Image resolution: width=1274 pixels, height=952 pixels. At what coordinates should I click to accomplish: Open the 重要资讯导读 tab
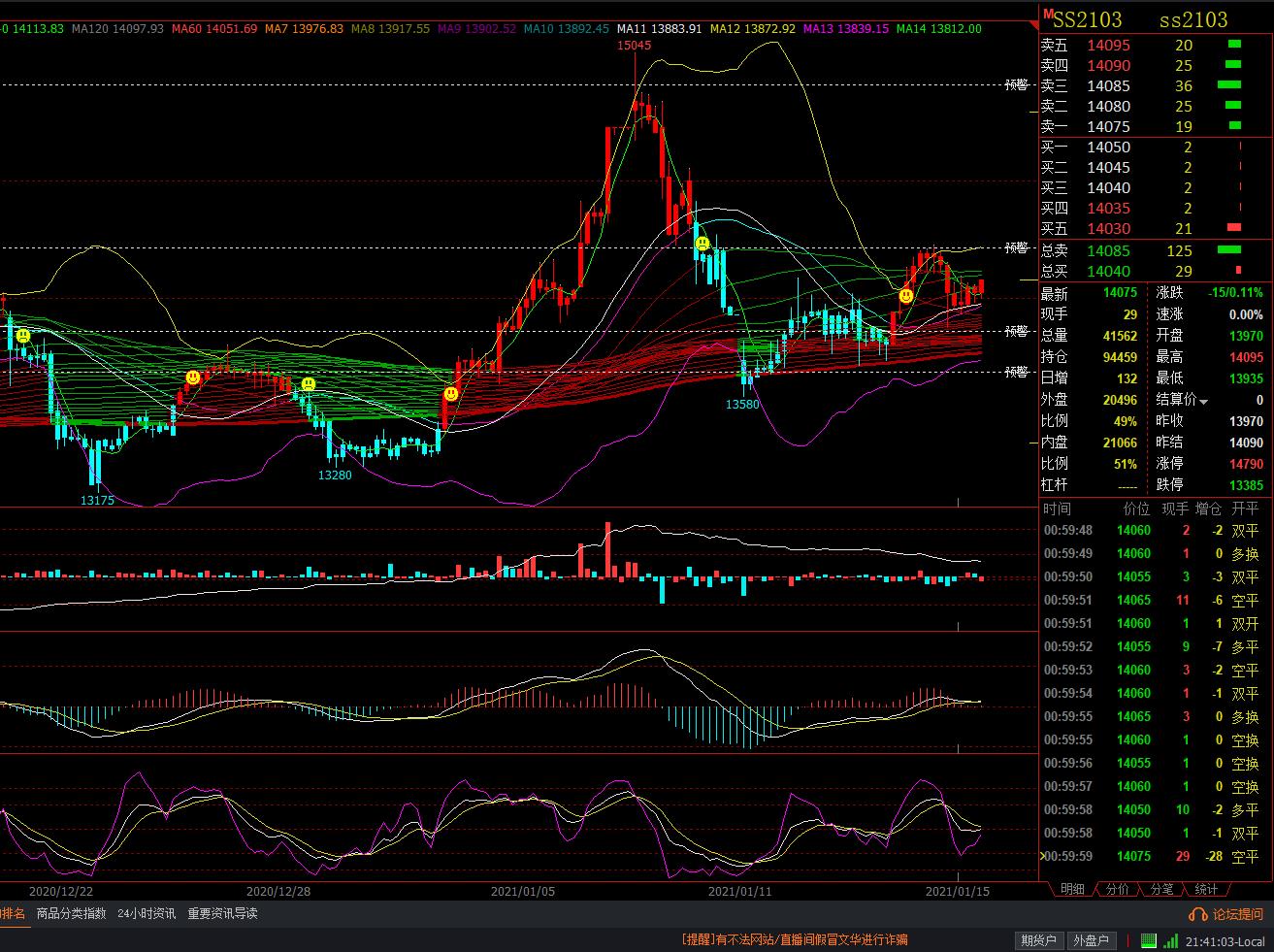(x=222, y=914)
